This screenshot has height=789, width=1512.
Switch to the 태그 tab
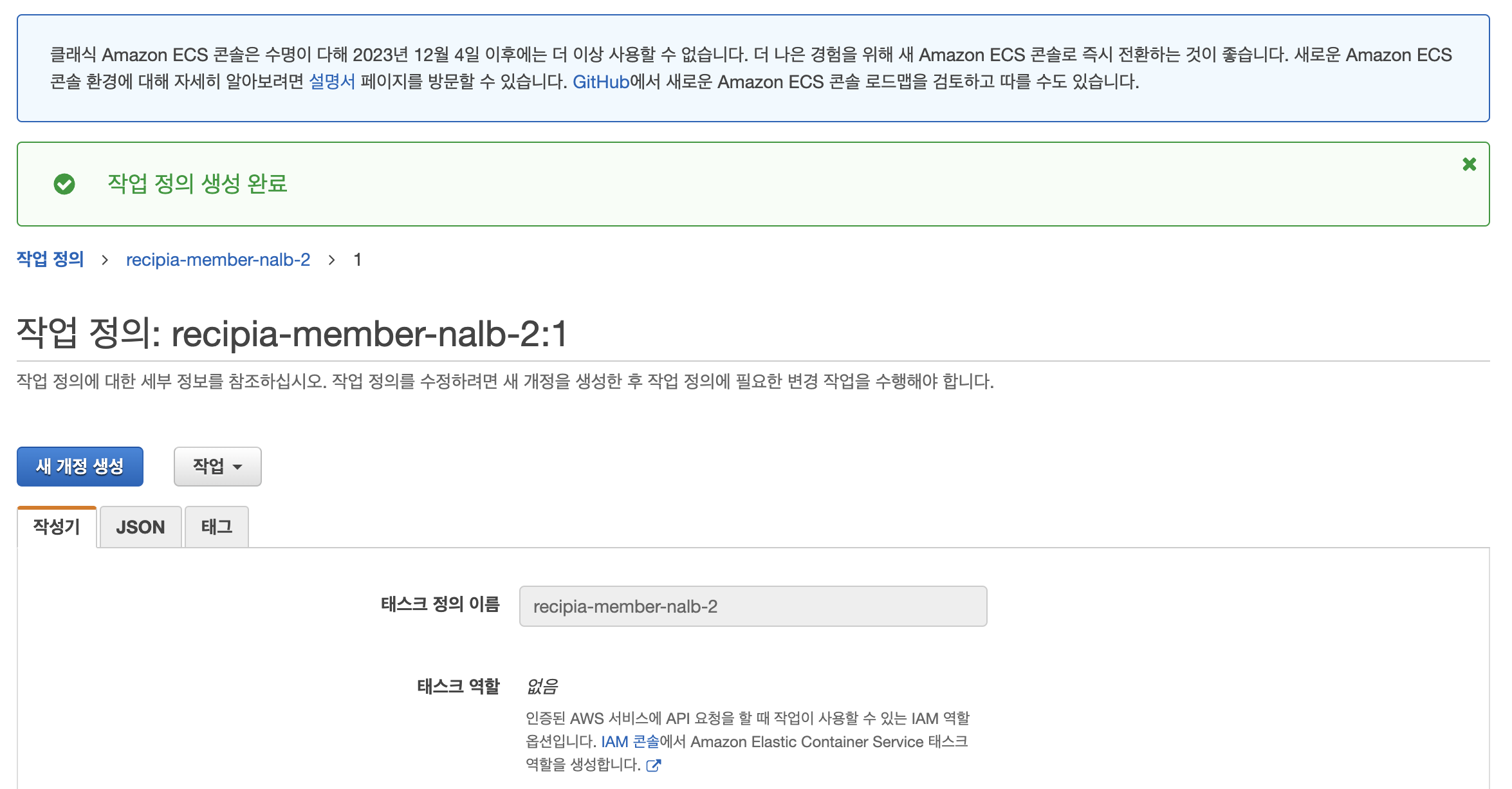(217, 526)
